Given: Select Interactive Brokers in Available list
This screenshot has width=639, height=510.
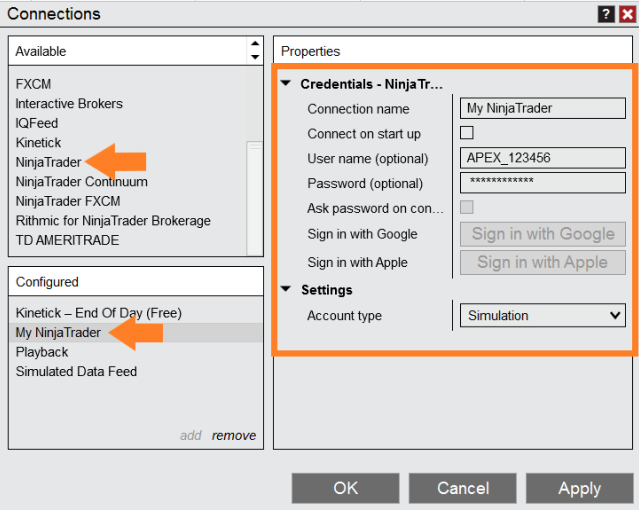Looking at the screenshot, I should click(x=69, y=104).
